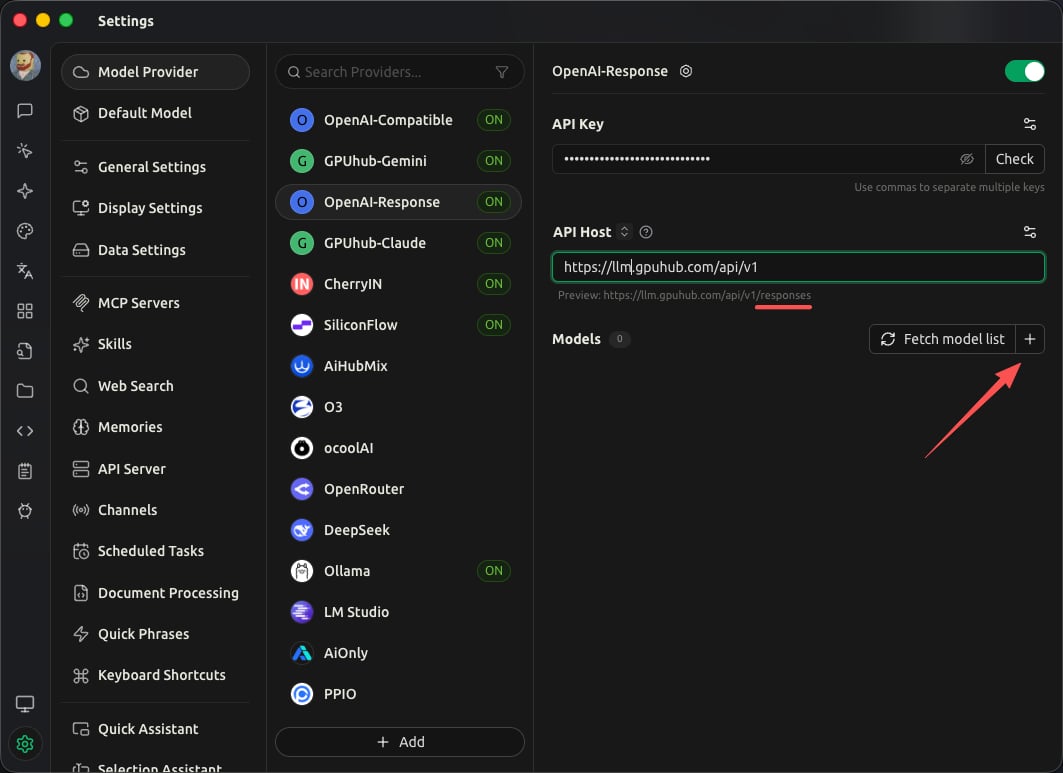Click the monitor theme icon in sidebar

click(x=25, y=704)
